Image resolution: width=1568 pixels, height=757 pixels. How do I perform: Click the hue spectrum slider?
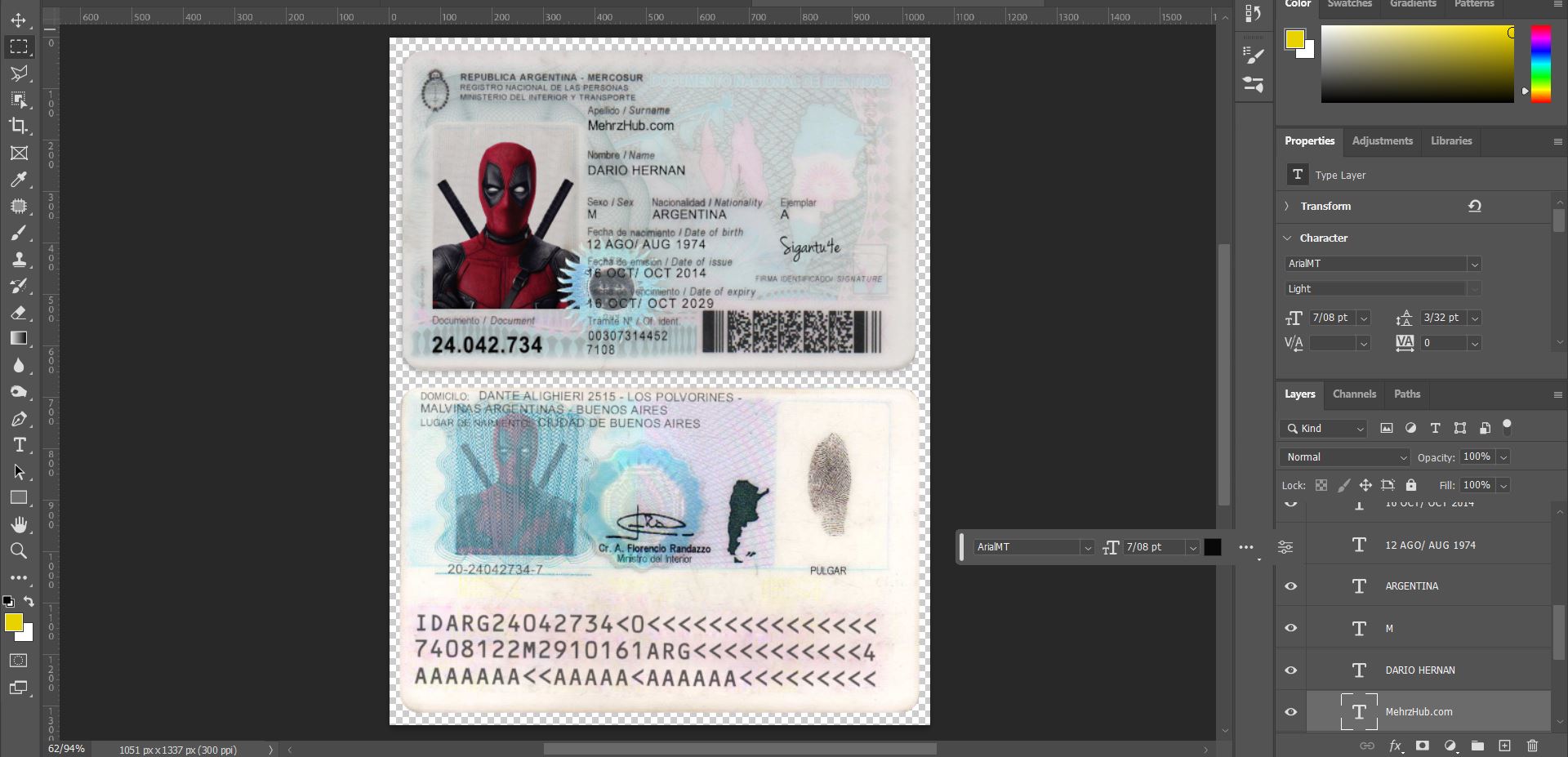point(1540,63)
